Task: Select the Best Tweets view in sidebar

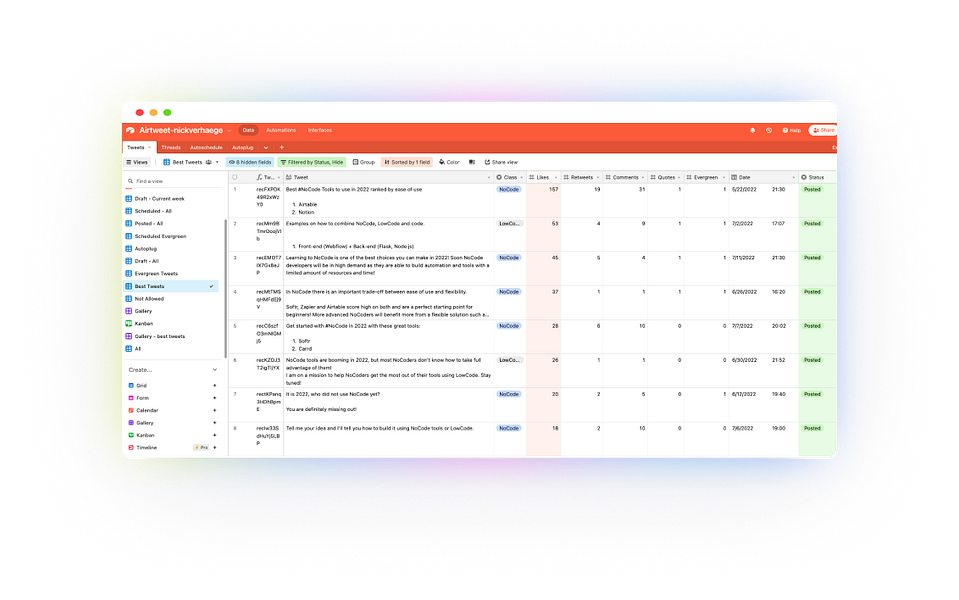Action: click(172, 286)
